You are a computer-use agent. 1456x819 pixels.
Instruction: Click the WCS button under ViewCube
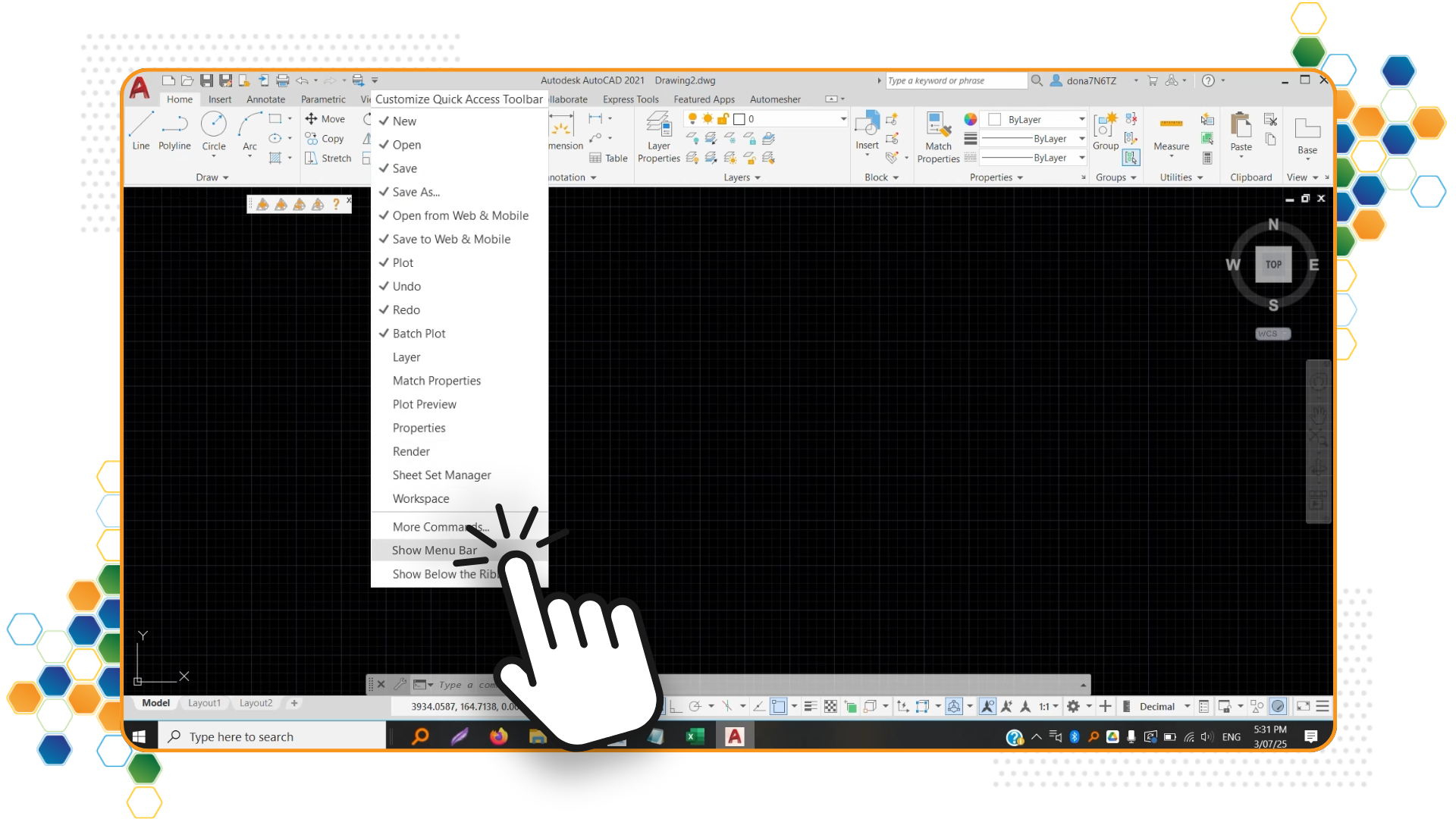[x=1272, y=334]
